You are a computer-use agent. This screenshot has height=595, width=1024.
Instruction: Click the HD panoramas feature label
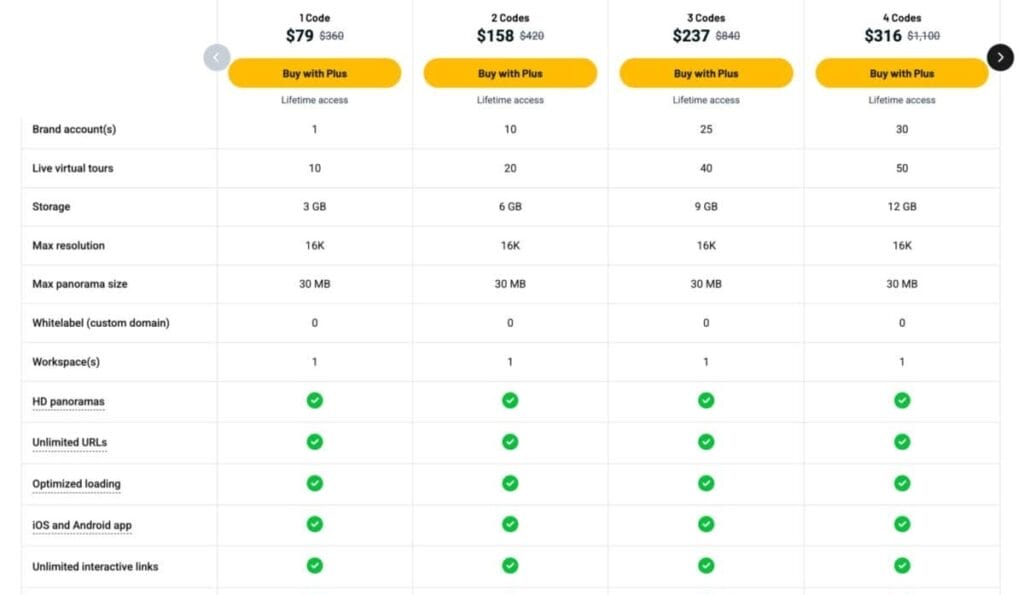pyautogui.click(x=68, y=402)
